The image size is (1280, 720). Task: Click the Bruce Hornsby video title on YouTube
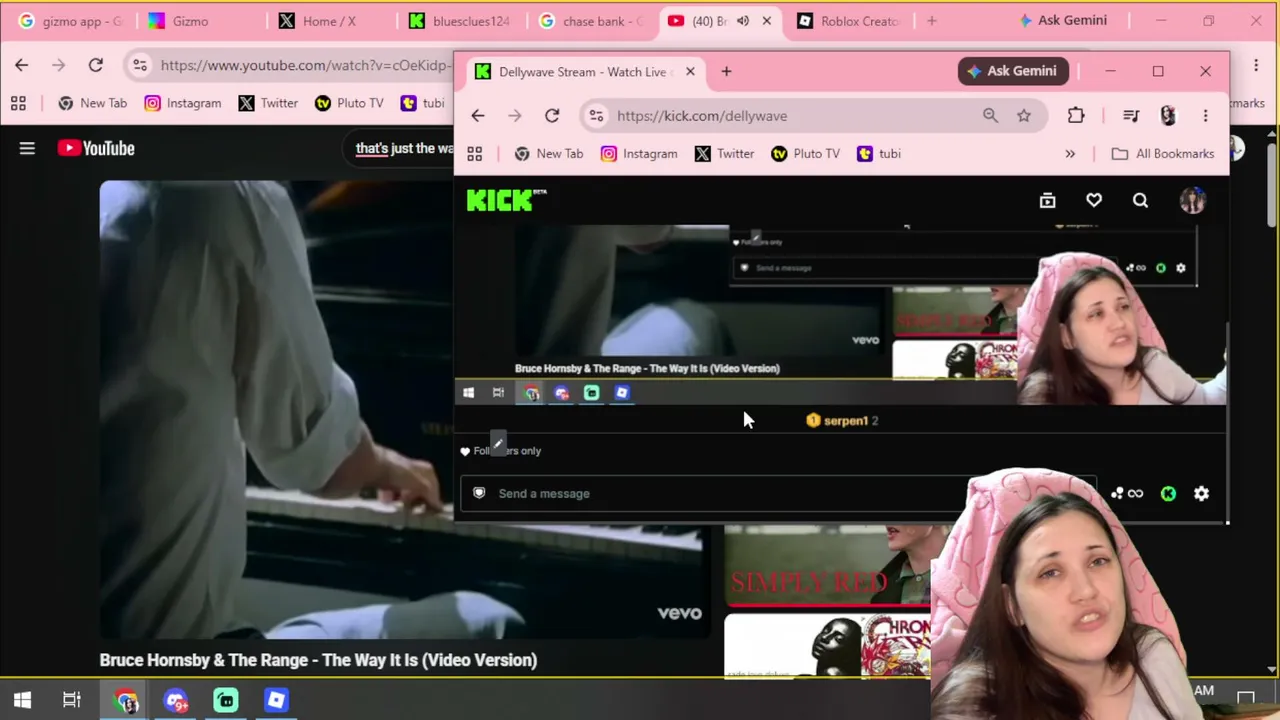tap(318, 660)
